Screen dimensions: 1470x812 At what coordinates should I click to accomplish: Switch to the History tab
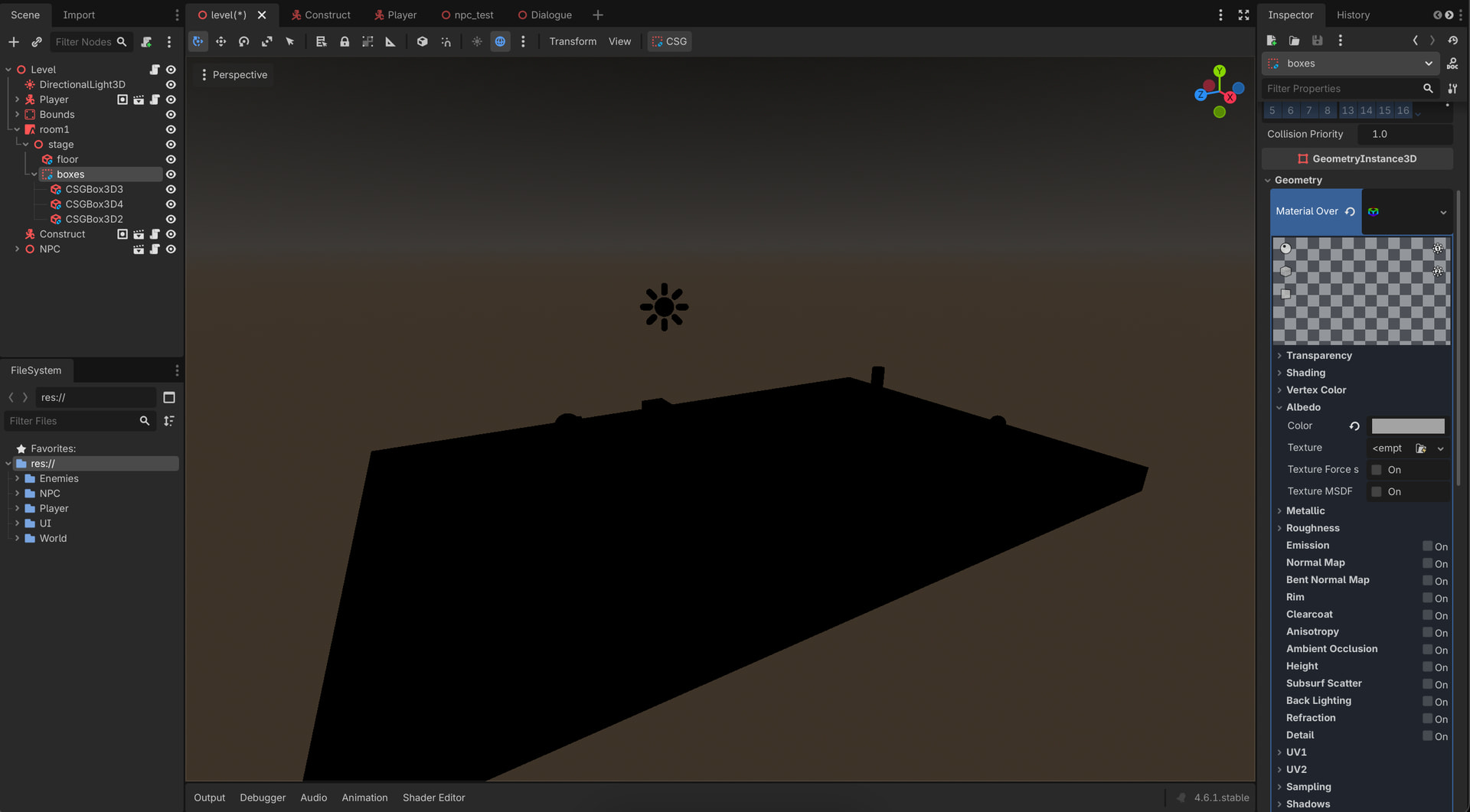[1353, 15]
